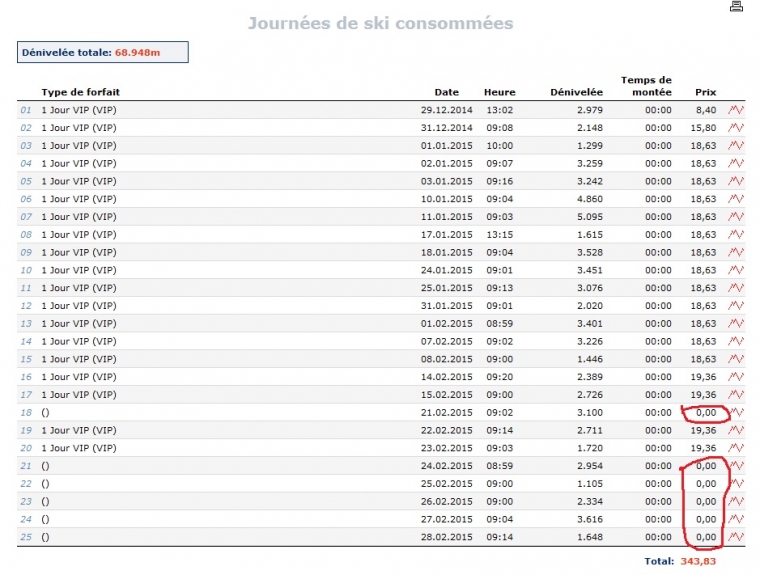
Task: Open chart icon for 02.01.2015 row
Action: (736, 163)
